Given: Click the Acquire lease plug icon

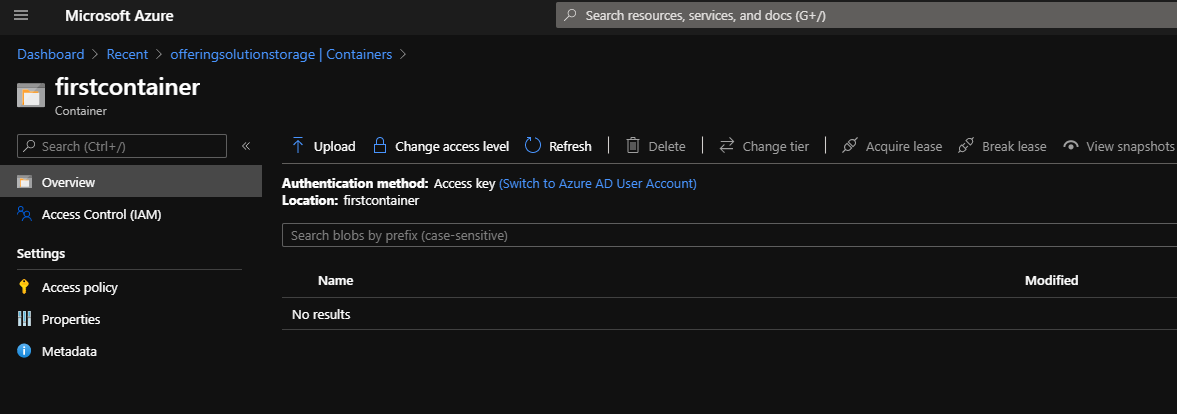Looking at the screenshot, I should 849,146.
